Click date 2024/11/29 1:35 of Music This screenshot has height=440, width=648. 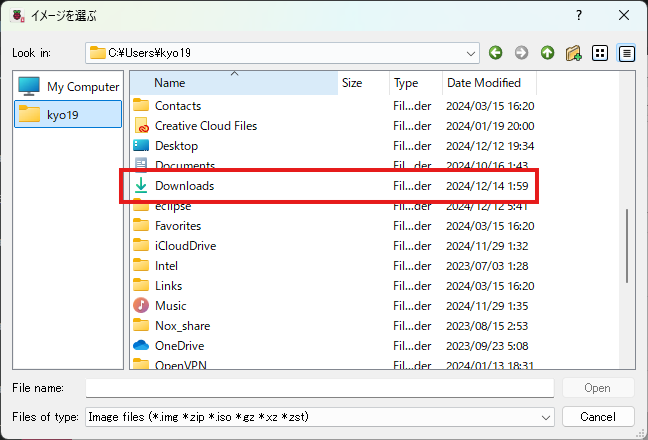click(487, 306)
